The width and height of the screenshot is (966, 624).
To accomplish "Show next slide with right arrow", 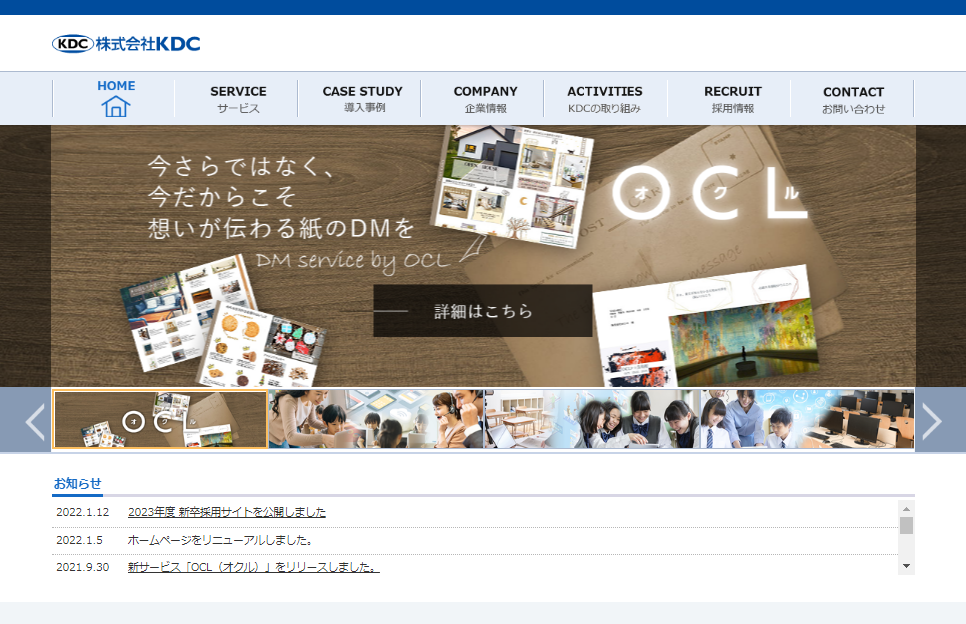I will (932, 422).
